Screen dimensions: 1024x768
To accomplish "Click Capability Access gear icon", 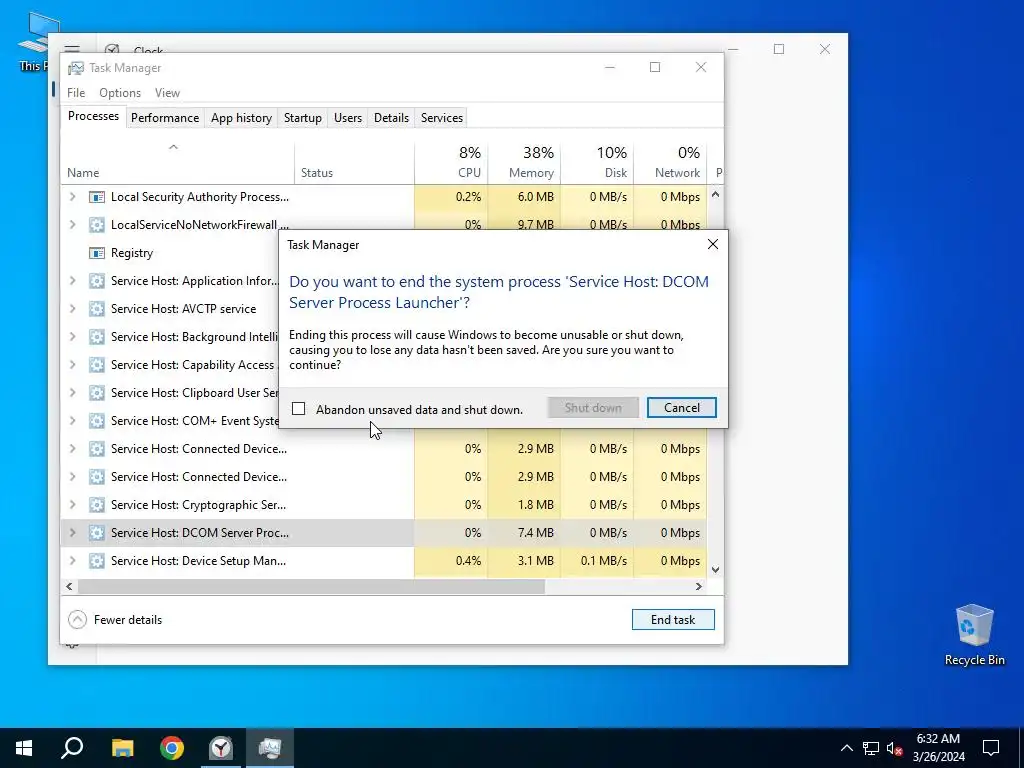I will [x=97, y=365].
